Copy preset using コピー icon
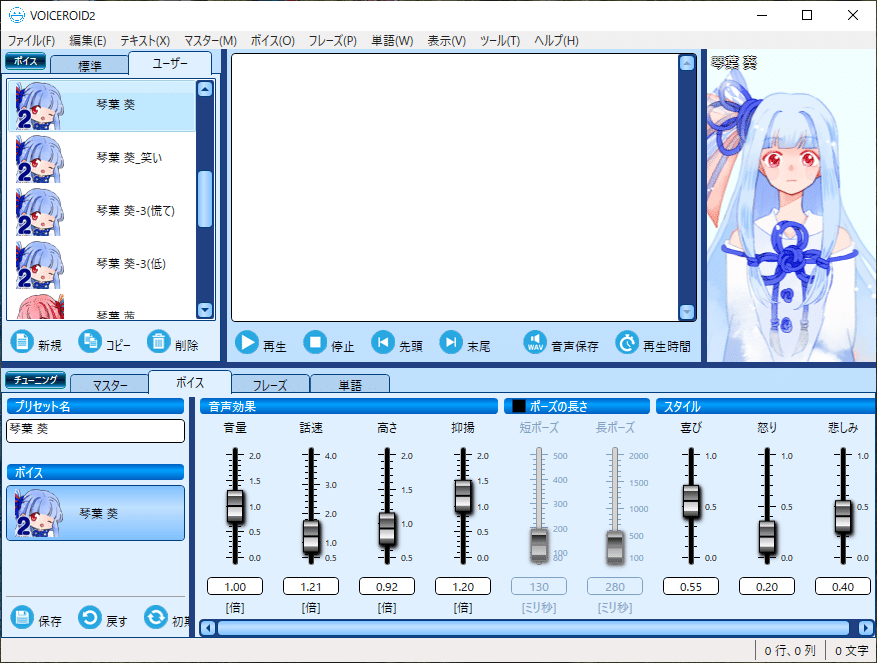The image size is (877, 663). point(89,341)
